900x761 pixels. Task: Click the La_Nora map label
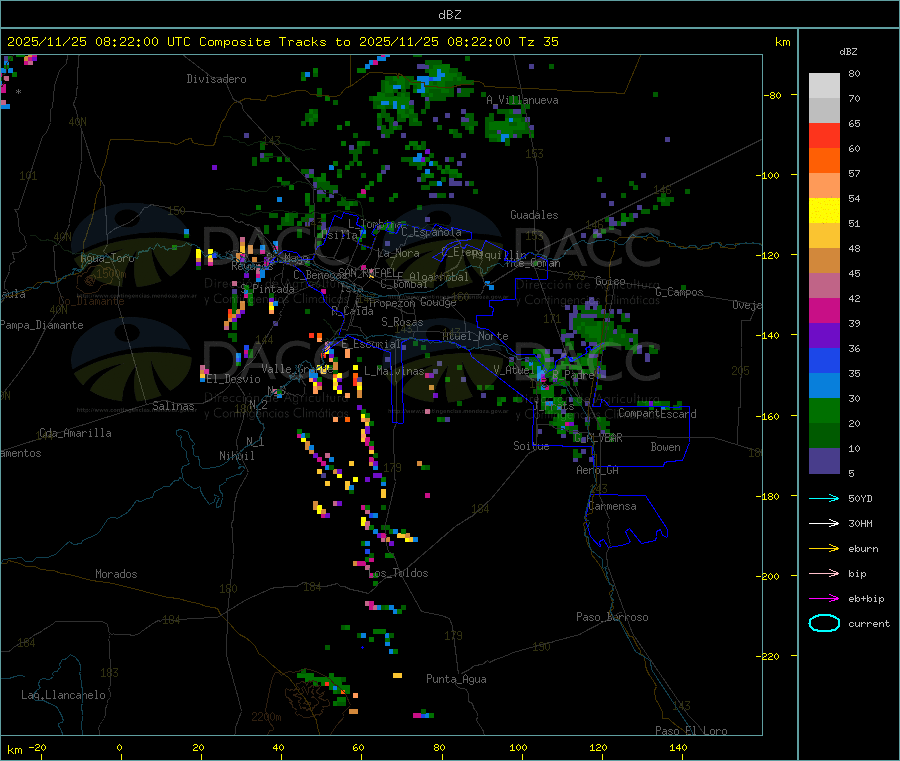398,253
